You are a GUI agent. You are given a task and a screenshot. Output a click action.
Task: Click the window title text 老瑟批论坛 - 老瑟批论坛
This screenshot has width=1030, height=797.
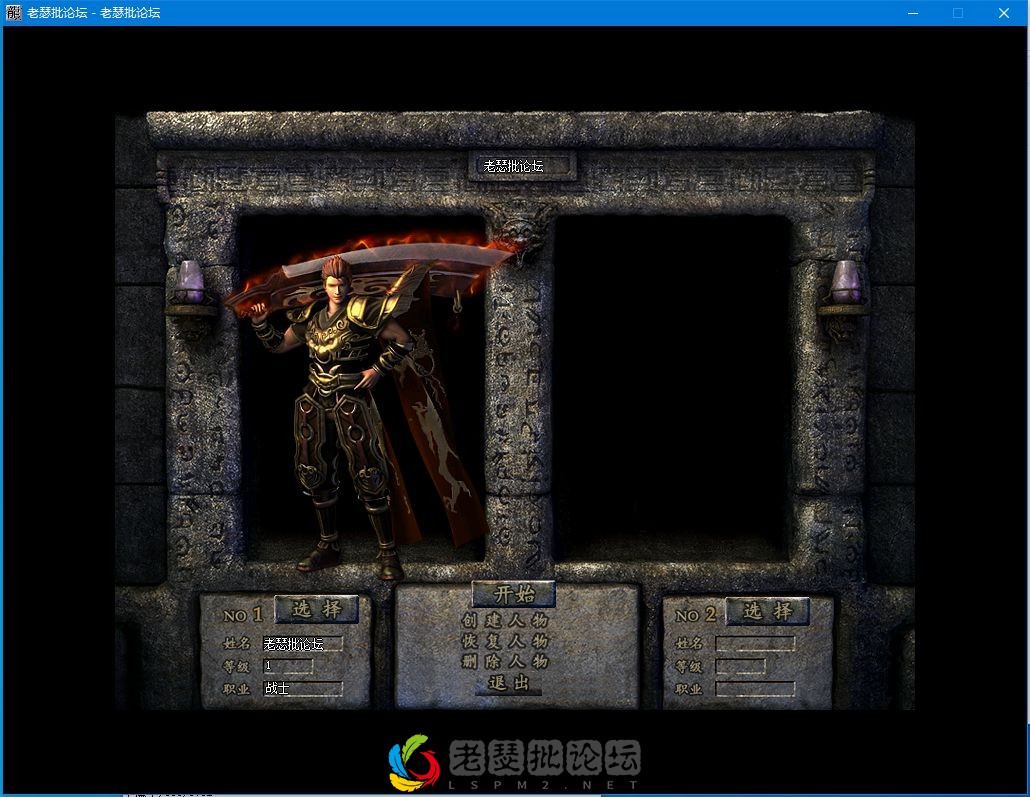click(x=93, y=12)
